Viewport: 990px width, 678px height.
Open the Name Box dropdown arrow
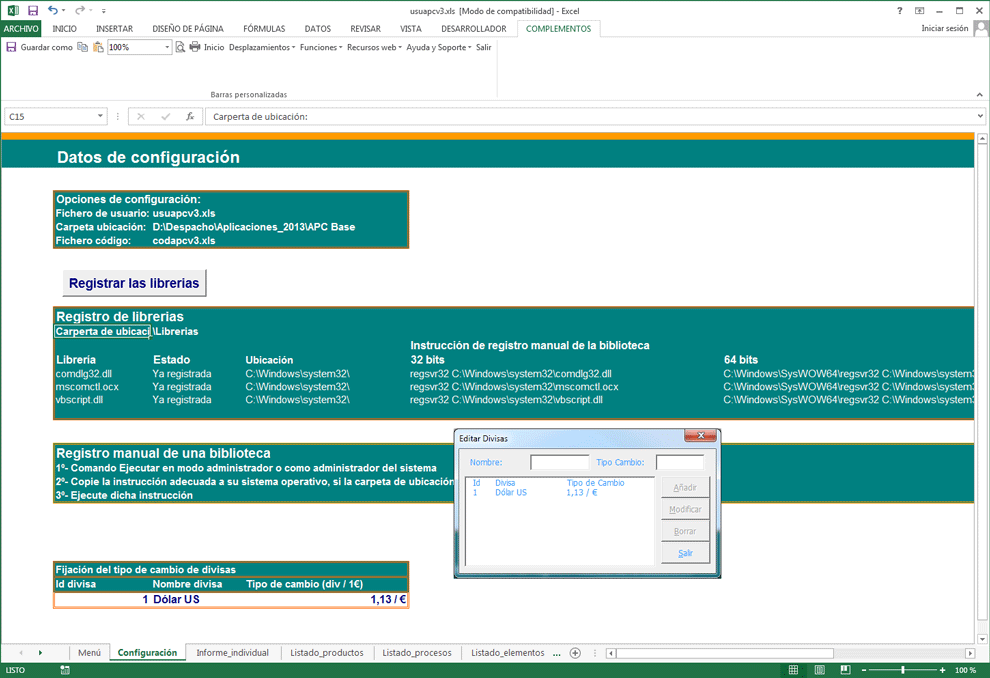point(100,116)
